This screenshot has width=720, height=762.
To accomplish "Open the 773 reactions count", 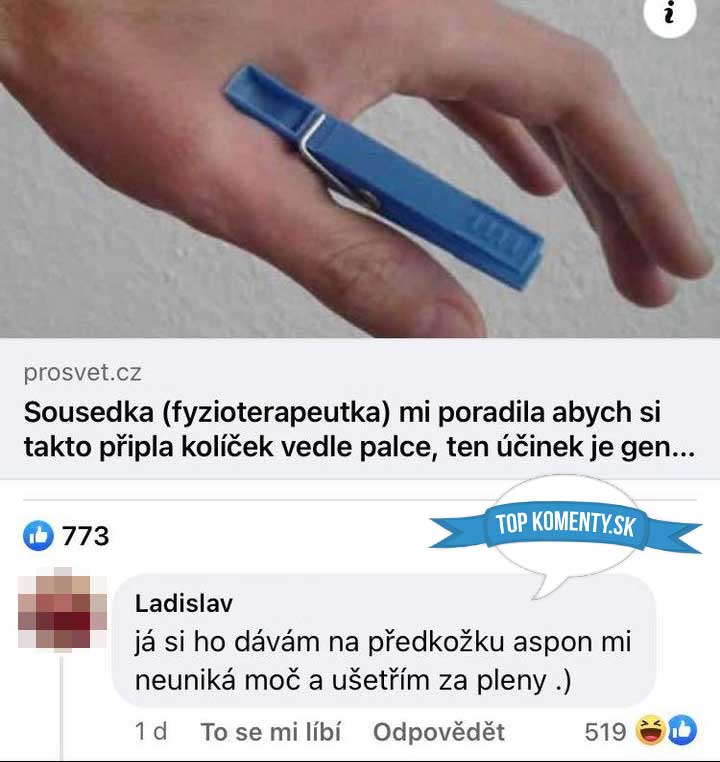I will (86, 536).
